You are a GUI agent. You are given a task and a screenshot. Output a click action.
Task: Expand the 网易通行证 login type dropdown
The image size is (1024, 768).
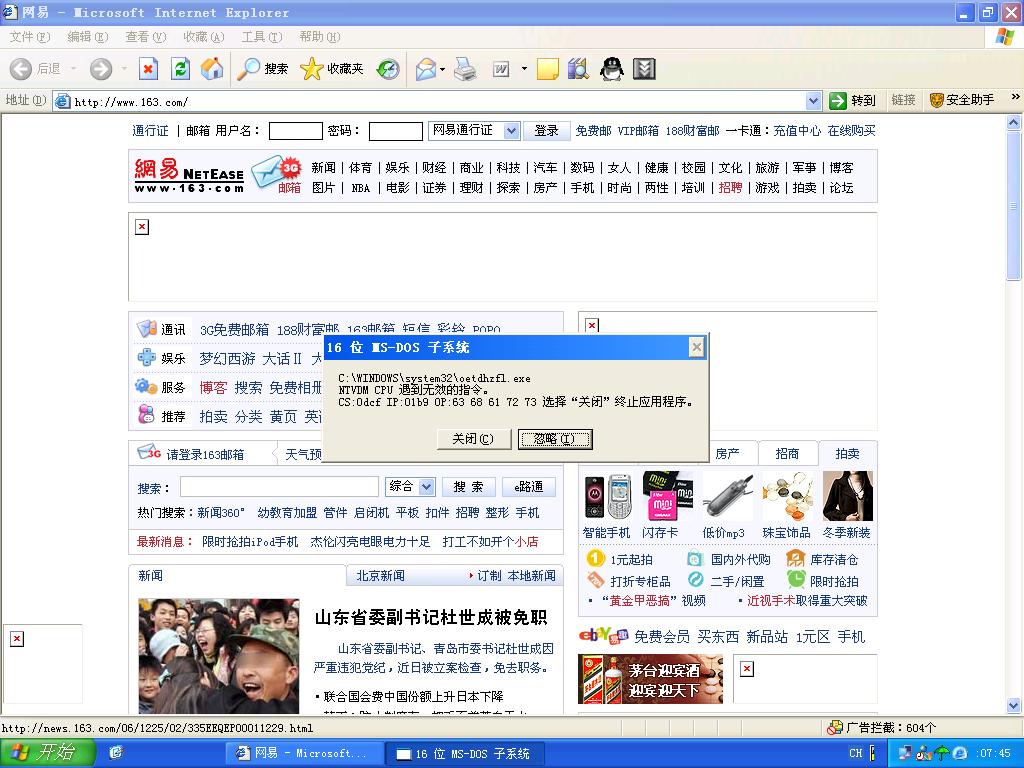(511, 131)
